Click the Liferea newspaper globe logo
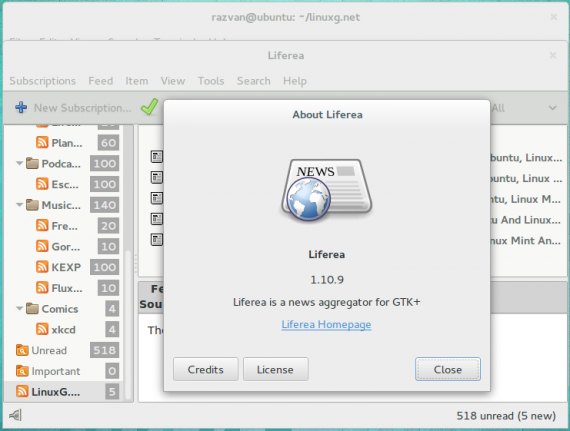Viewport: 570px width, 431px height. [326, 190]
